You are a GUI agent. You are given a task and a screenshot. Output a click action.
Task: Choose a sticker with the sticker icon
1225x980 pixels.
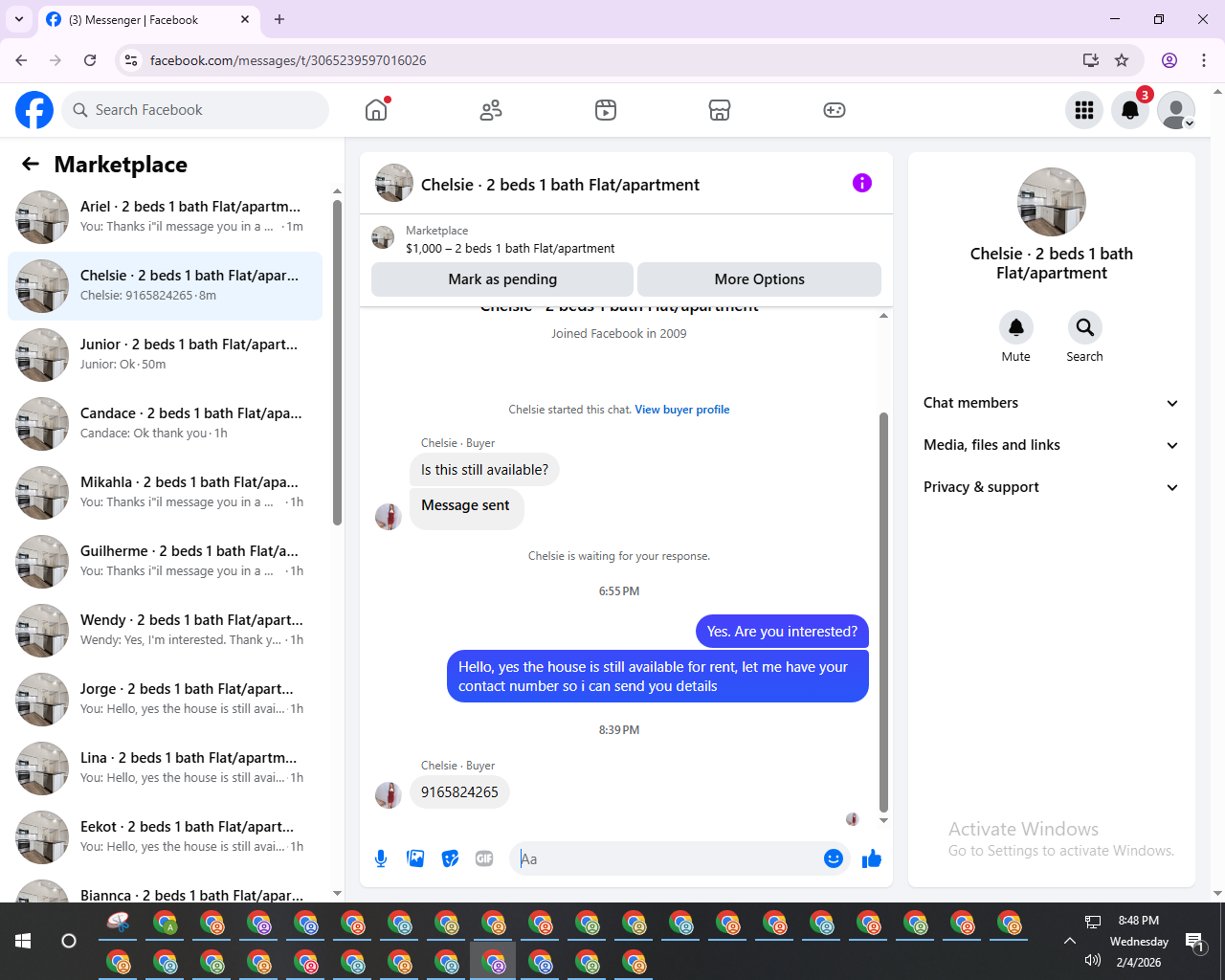point(450,858)
